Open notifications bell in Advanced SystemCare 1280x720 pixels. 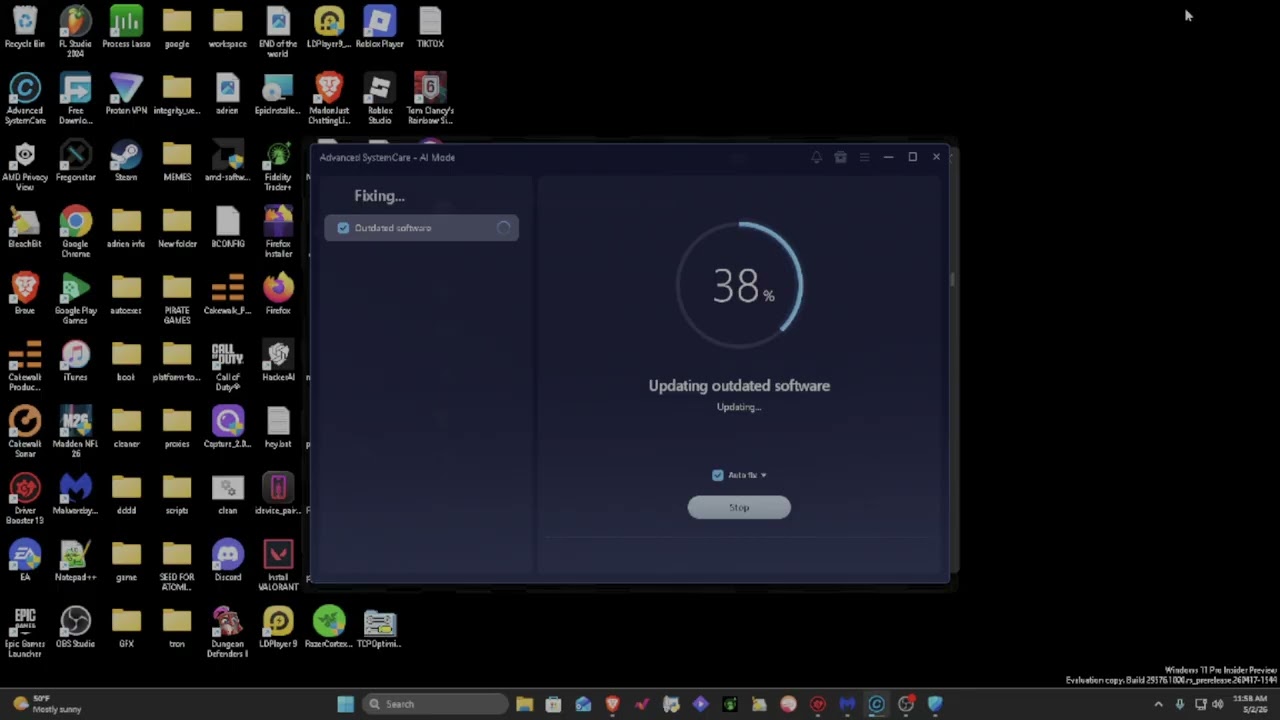tap(816, 157)
